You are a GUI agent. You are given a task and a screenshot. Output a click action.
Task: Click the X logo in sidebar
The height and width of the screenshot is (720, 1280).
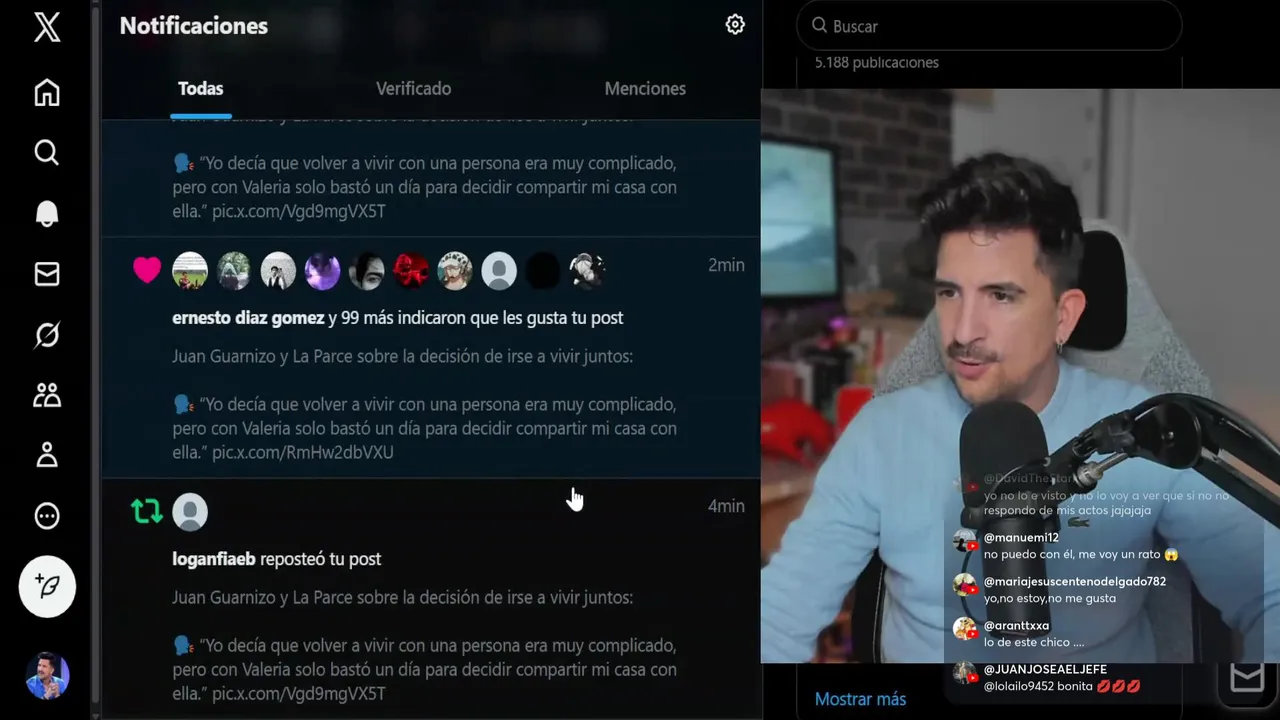click(47, 27)
